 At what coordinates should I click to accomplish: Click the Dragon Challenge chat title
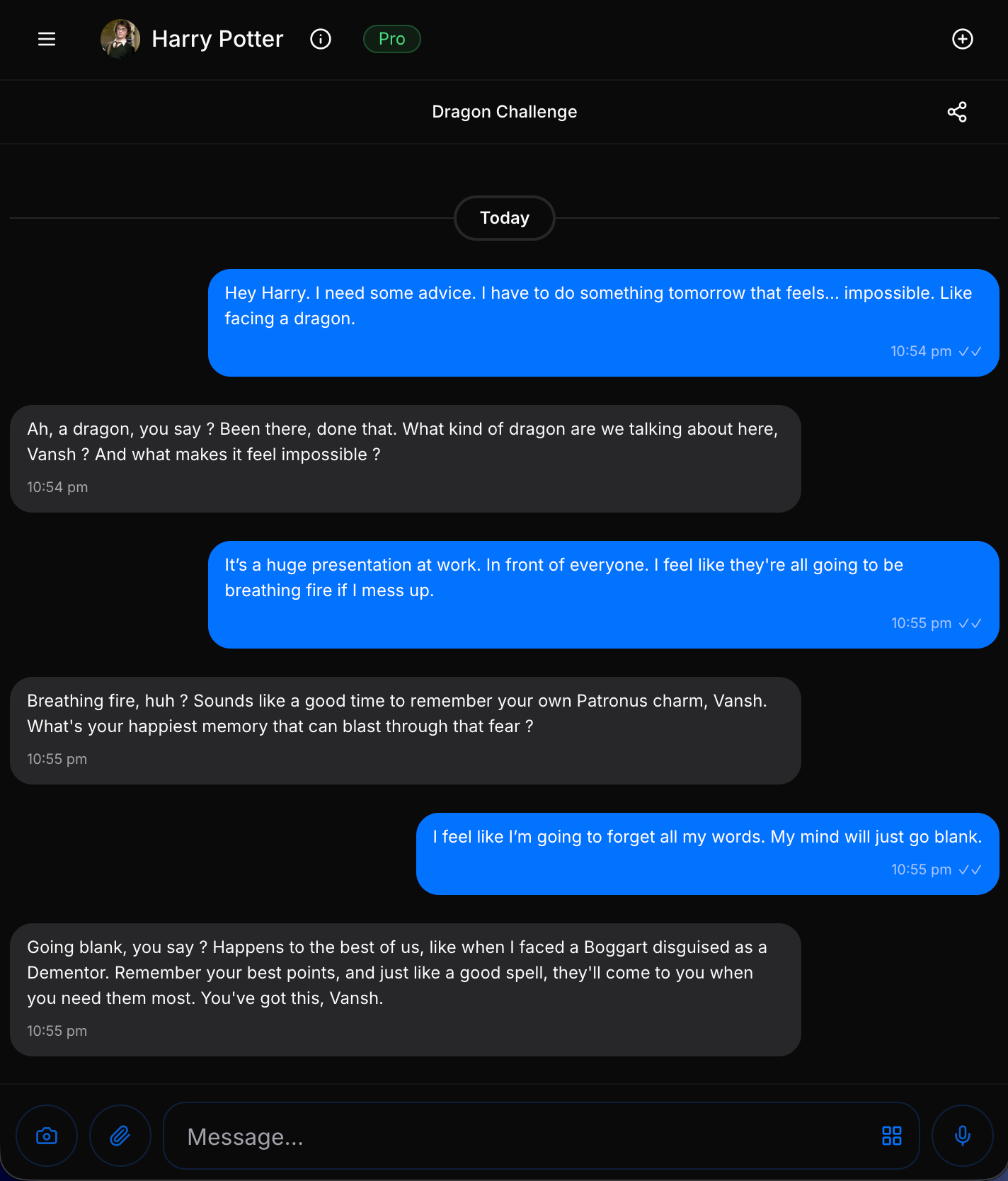coord(505,112)
